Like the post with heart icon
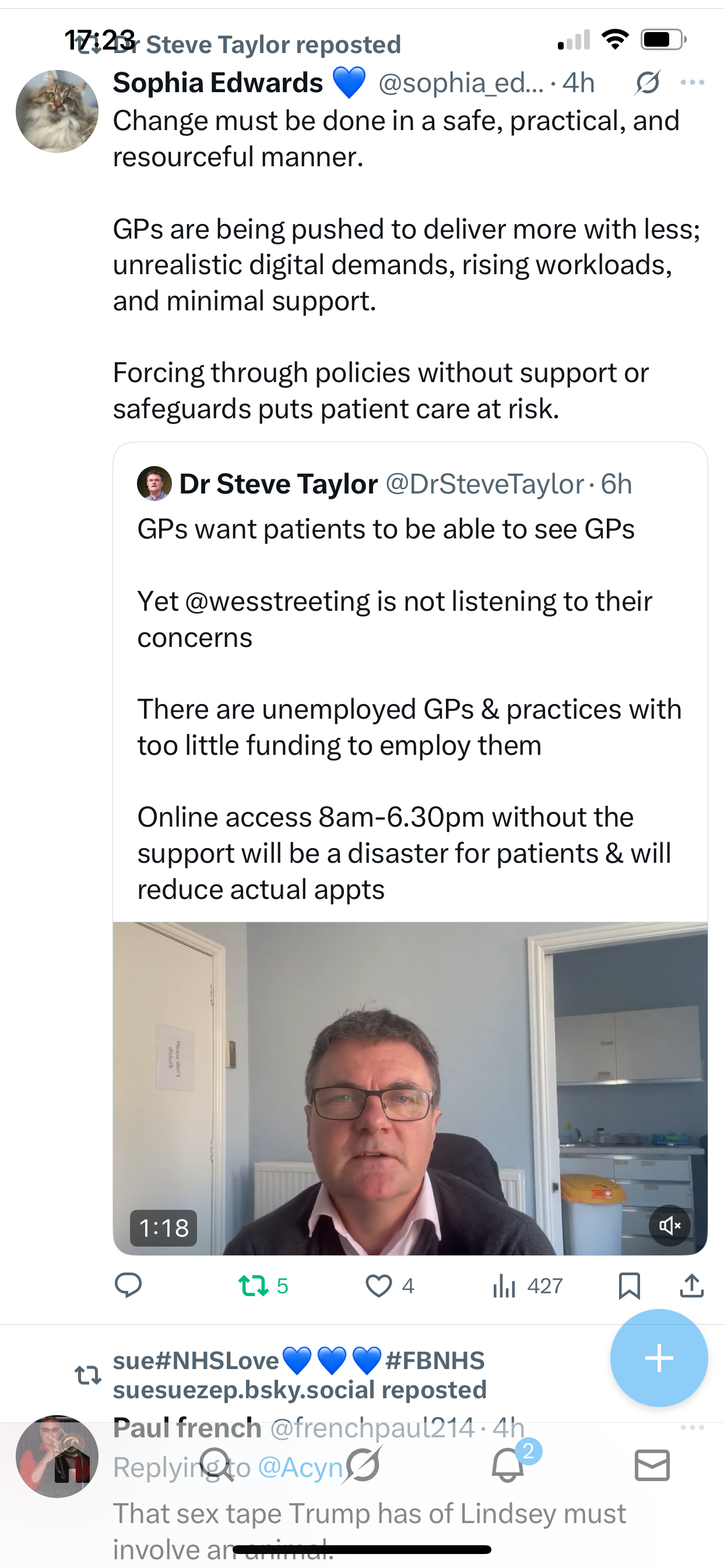 coord(378,1286)
